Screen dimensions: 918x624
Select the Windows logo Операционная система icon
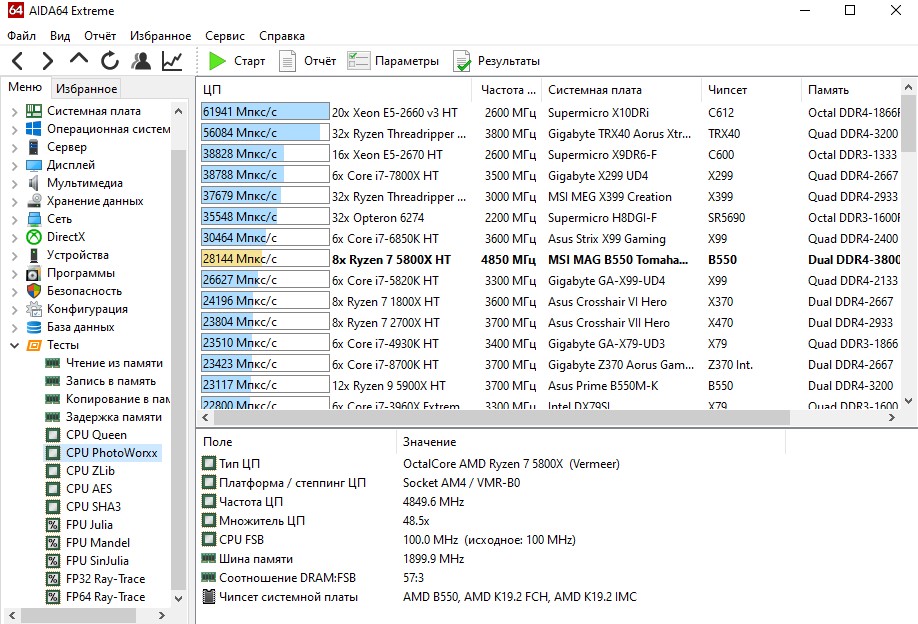[34, 129]
